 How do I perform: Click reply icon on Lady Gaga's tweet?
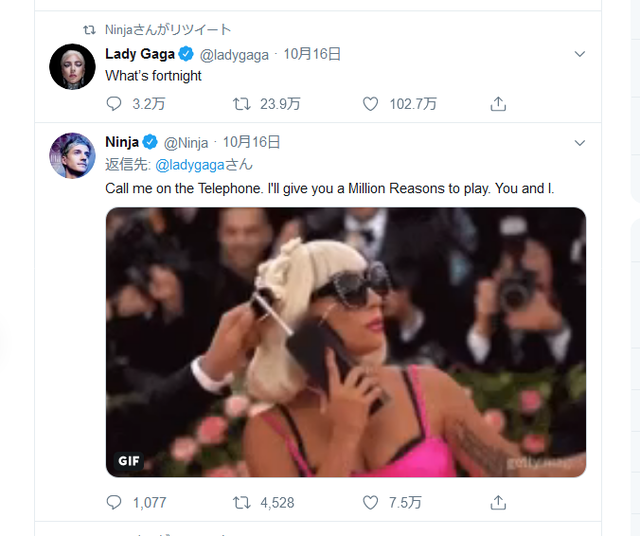tap(113, 103)
